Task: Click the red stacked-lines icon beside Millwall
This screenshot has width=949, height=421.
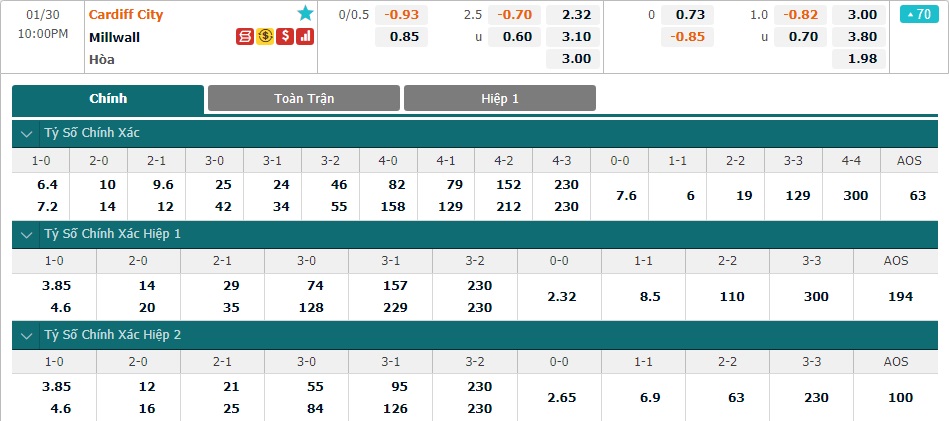Action: (x=245, y=36)
